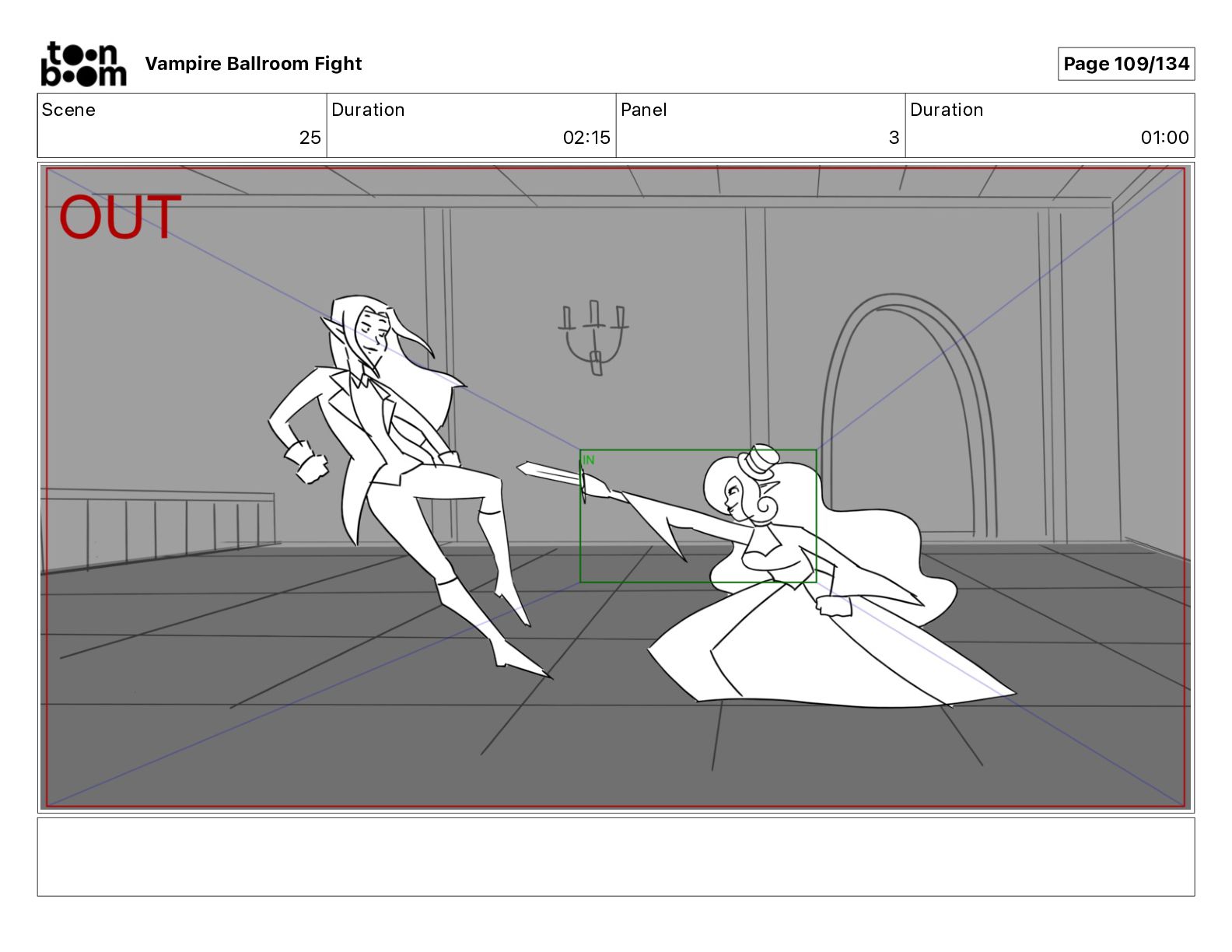
Task: Click scene number '25'
Action: (310, 138)
